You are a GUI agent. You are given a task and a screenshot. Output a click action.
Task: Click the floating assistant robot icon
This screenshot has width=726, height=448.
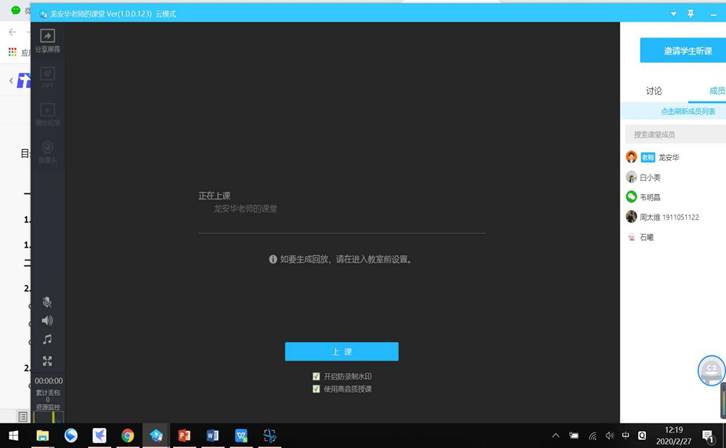point(711,371)
